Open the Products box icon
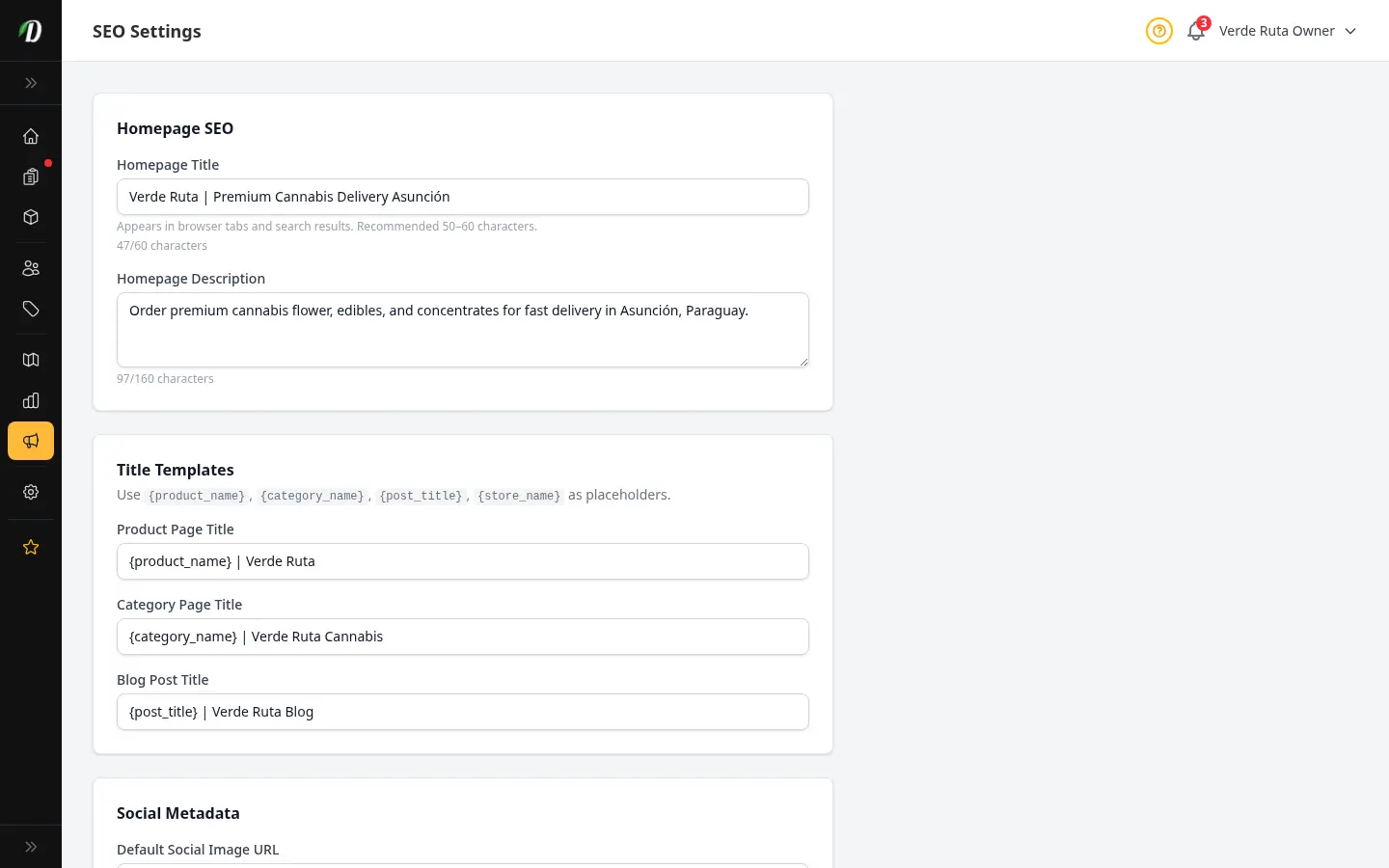Image resolution: width=1389 pixels, height=868 pixels. 31,217
